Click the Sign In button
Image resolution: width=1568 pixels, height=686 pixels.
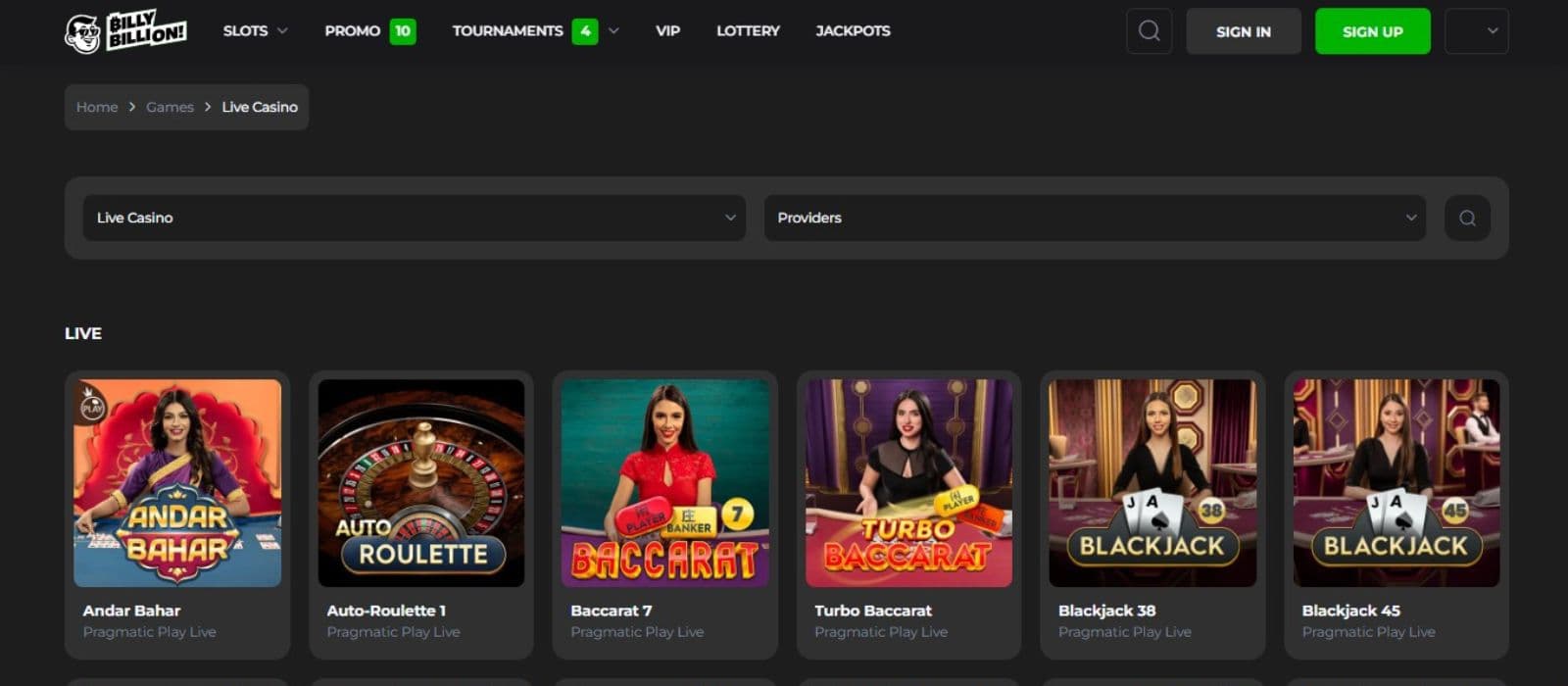pyautogui.click(x=1244, y=31)
